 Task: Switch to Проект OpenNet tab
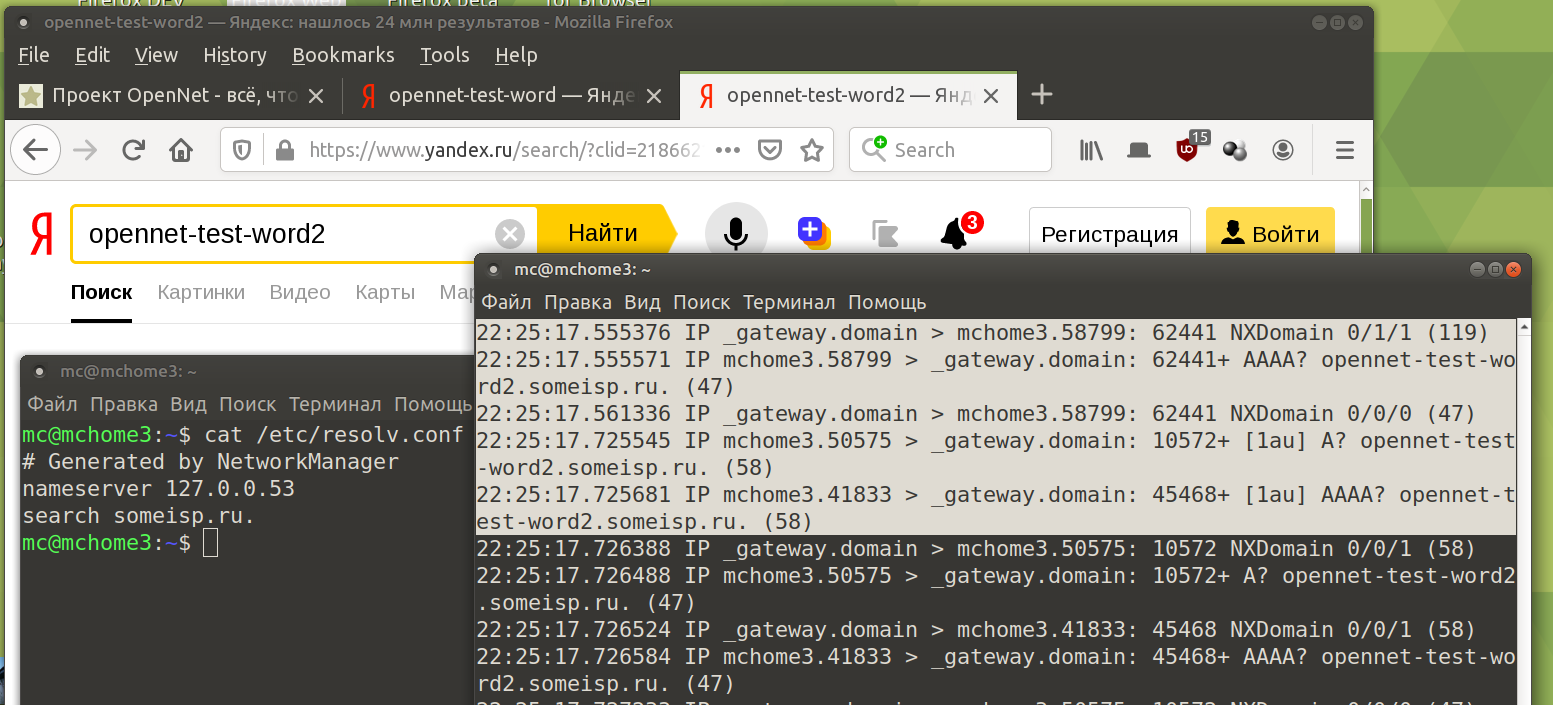[x=173, y=96]
